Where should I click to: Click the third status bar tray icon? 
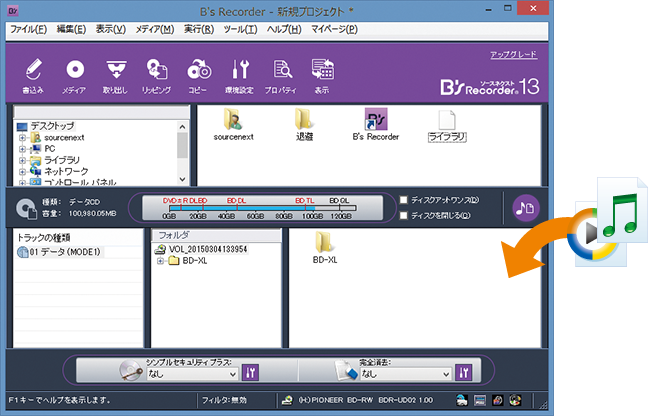(x=498, y=400)
